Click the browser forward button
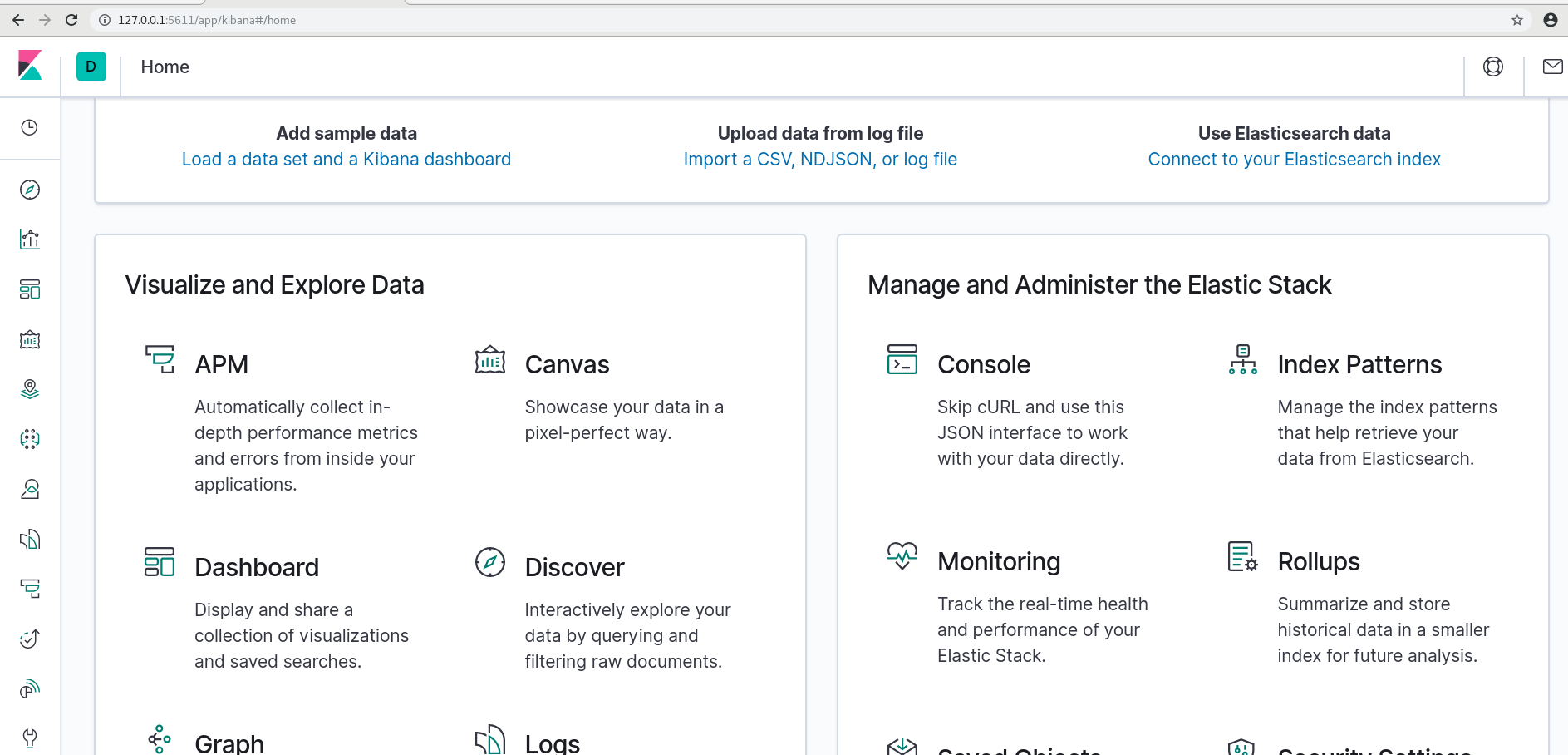 point(45,20)
